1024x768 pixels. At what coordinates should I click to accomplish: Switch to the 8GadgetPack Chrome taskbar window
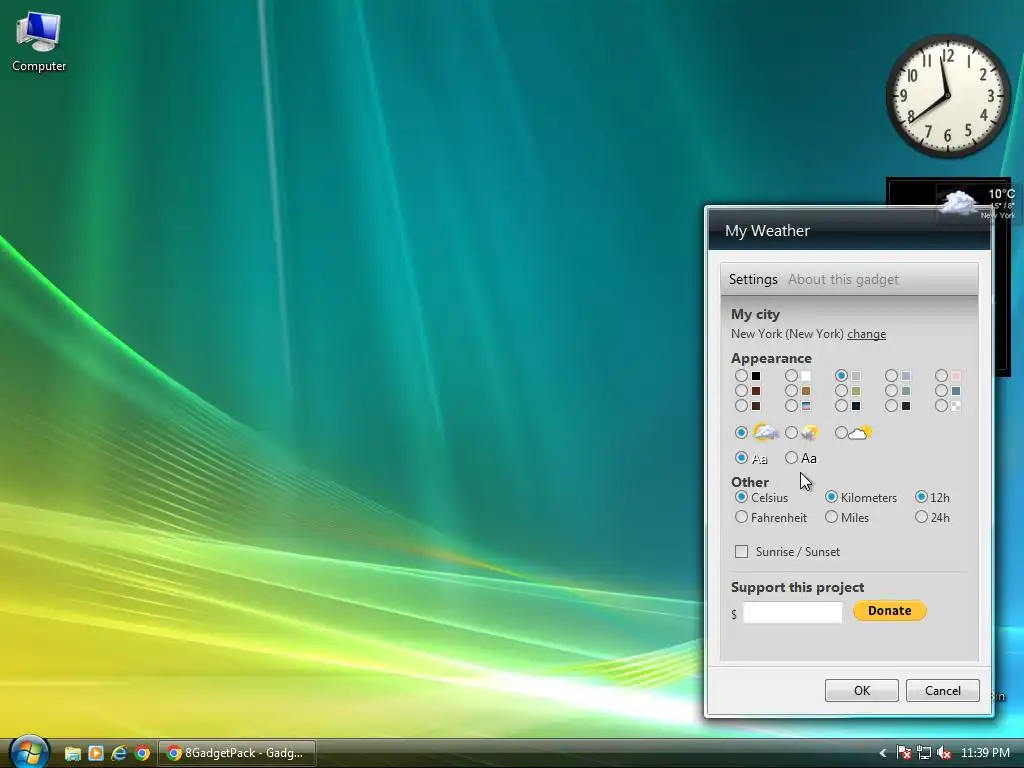(x=237, y=753)
